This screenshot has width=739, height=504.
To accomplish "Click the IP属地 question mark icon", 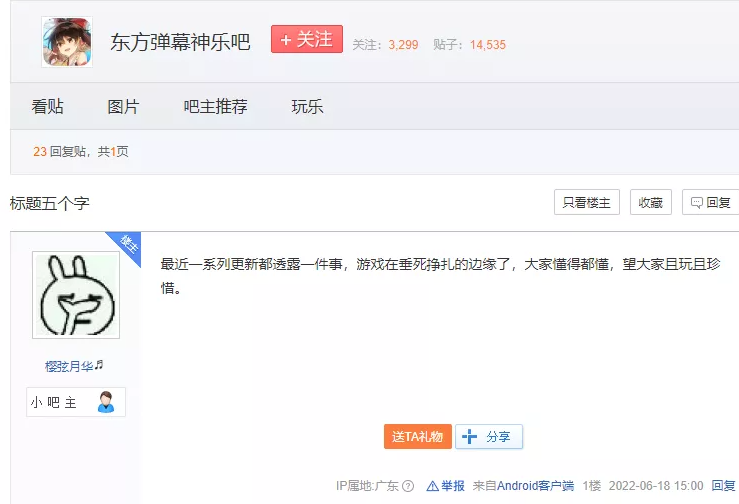I will point(408,487).
